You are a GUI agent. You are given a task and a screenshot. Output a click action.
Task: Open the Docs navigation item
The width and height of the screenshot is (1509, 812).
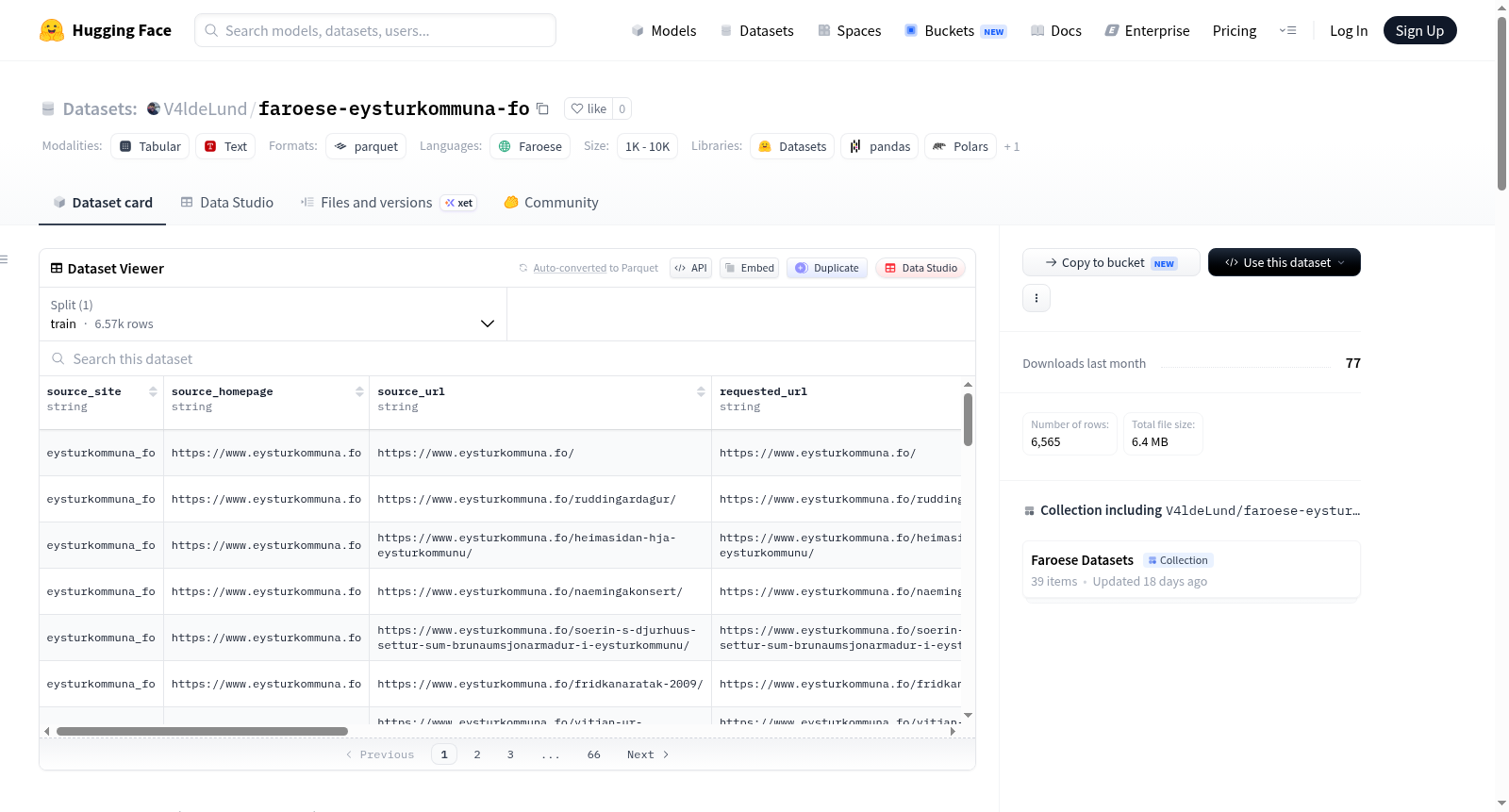(x=1056, y=30)
